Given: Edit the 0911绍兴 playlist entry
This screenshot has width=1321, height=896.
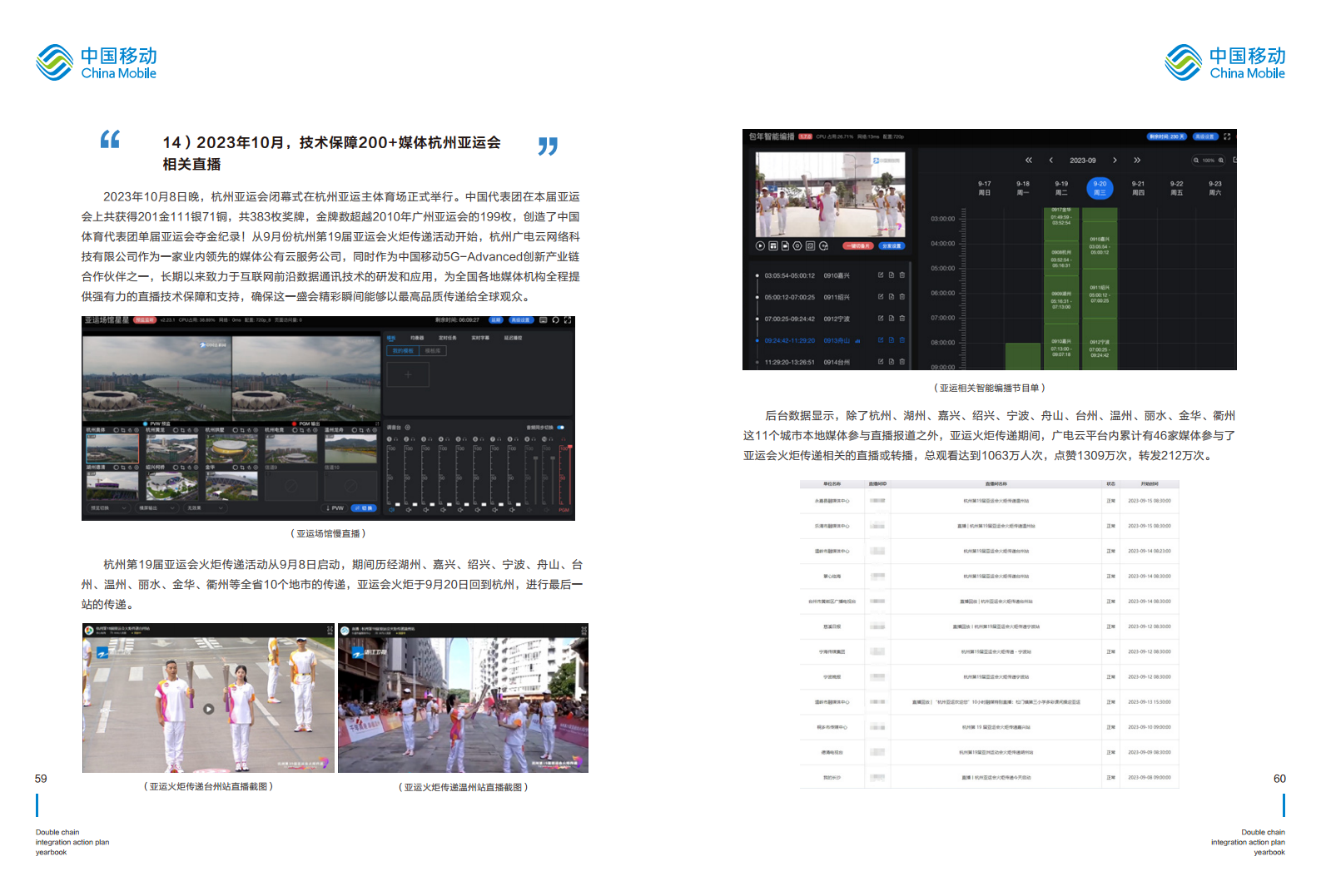Looking at the screenshot, I should [x=881, y=296].
